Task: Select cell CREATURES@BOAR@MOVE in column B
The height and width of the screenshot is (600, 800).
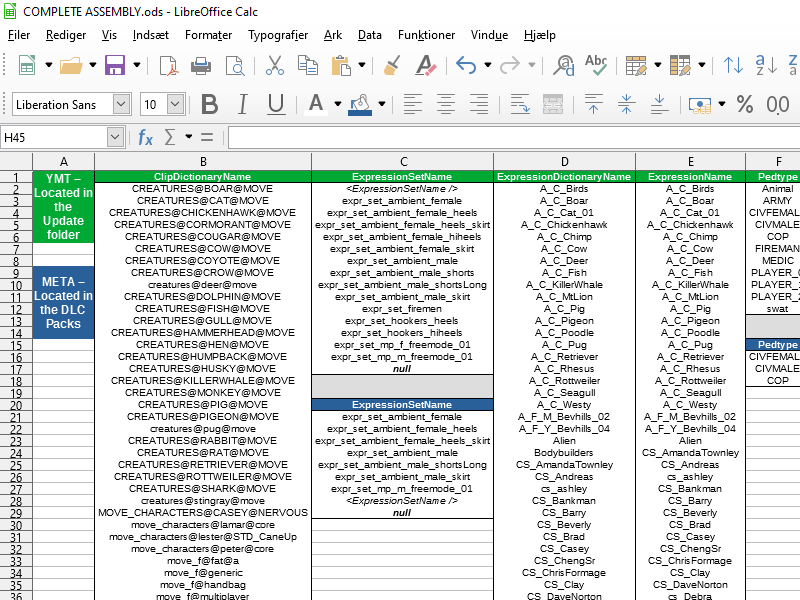Action: (203, 189)
